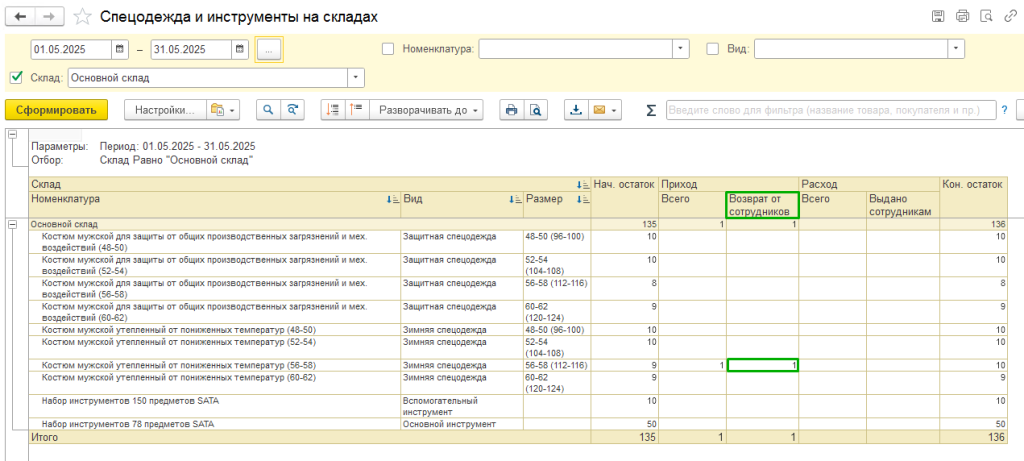Click the sum sigma icon

[651, 110]
